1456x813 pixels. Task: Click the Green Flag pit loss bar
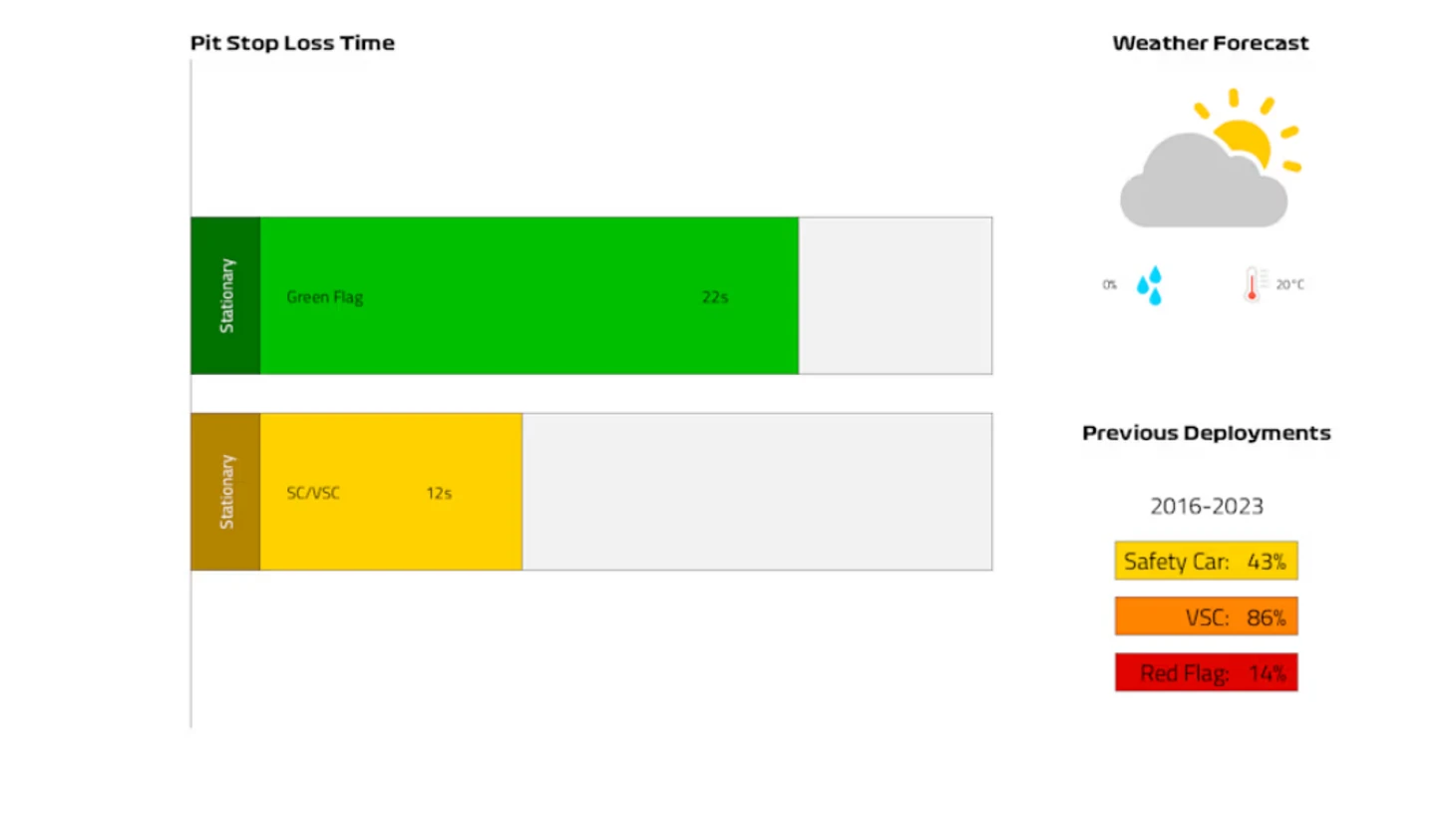click(x=529, y=296)
